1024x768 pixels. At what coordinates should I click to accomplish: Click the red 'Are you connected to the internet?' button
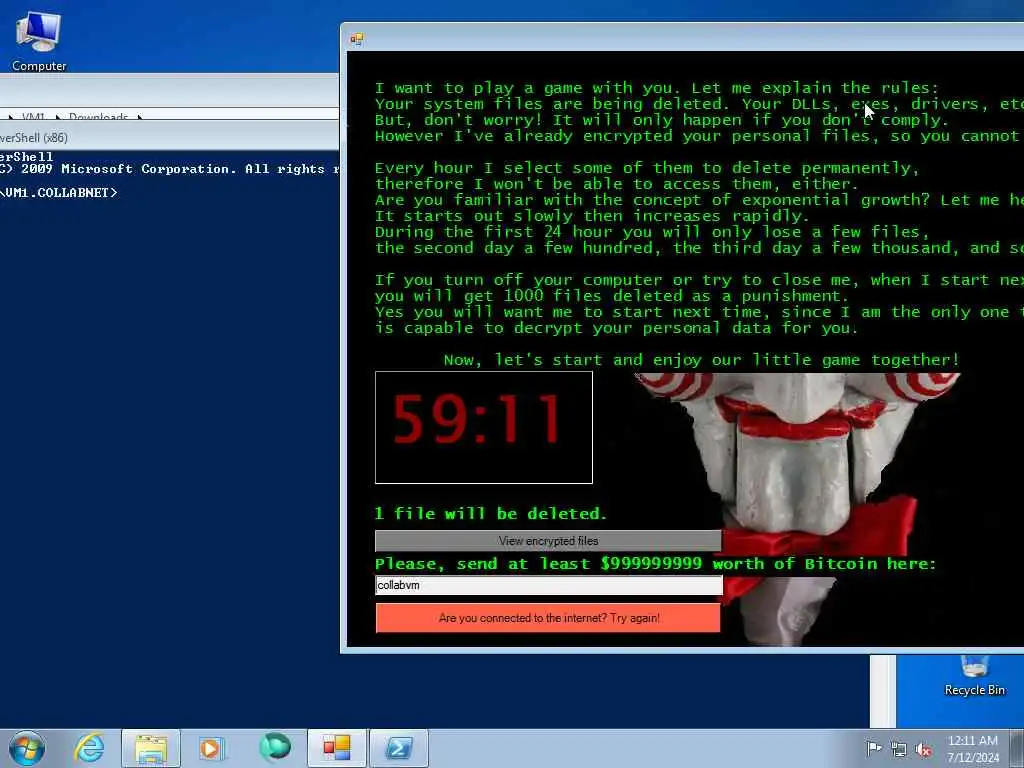(x=548, y=618)
